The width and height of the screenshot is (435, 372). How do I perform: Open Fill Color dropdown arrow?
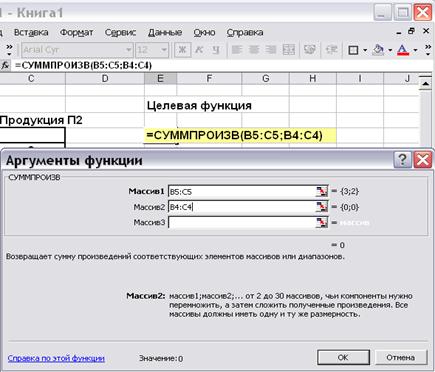coord(390,50)
